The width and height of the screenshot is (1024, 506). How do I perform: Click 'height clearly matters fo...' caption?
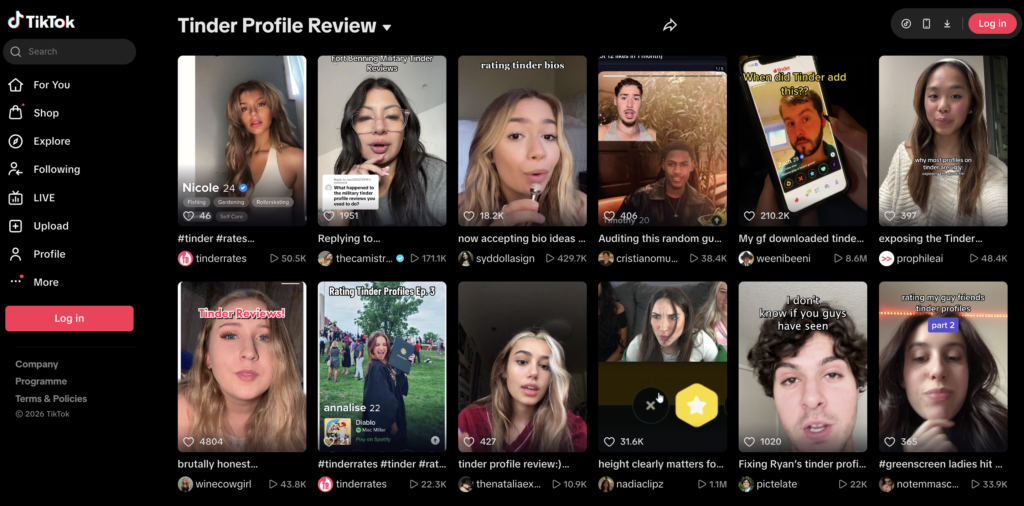point(661,465)
